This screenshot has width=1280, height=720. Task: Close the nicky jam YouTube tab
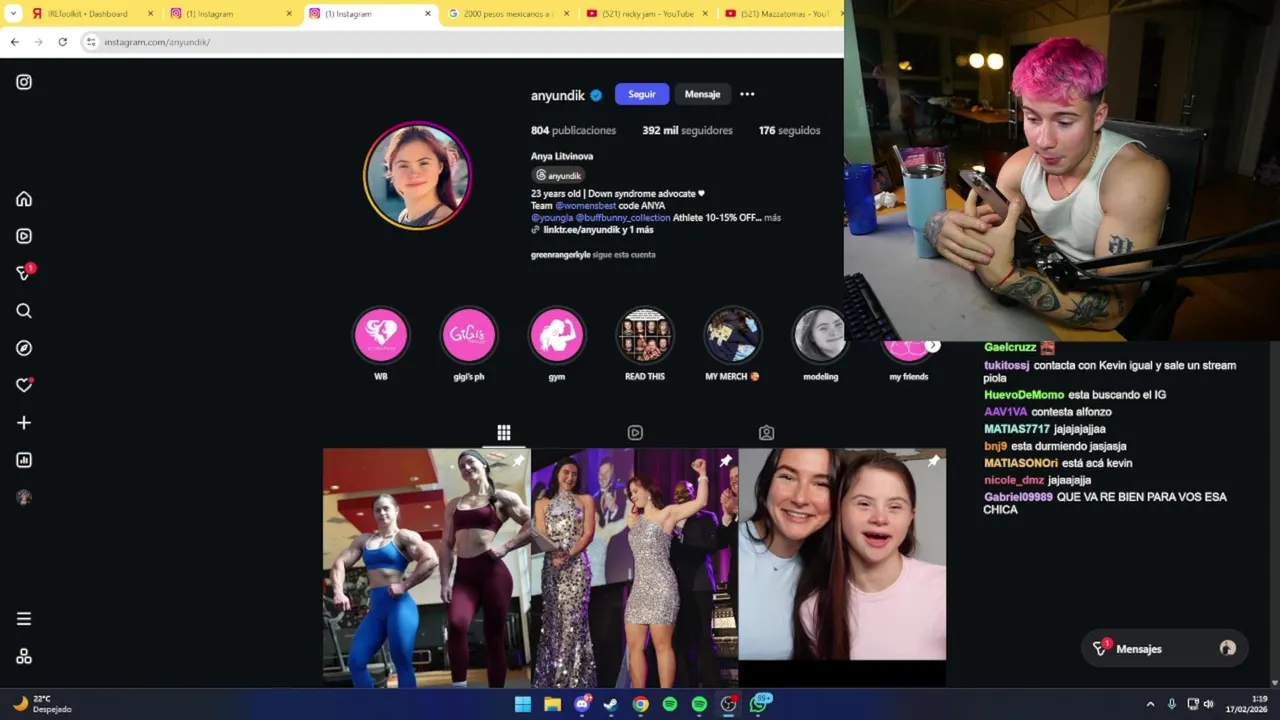[705, 14]
